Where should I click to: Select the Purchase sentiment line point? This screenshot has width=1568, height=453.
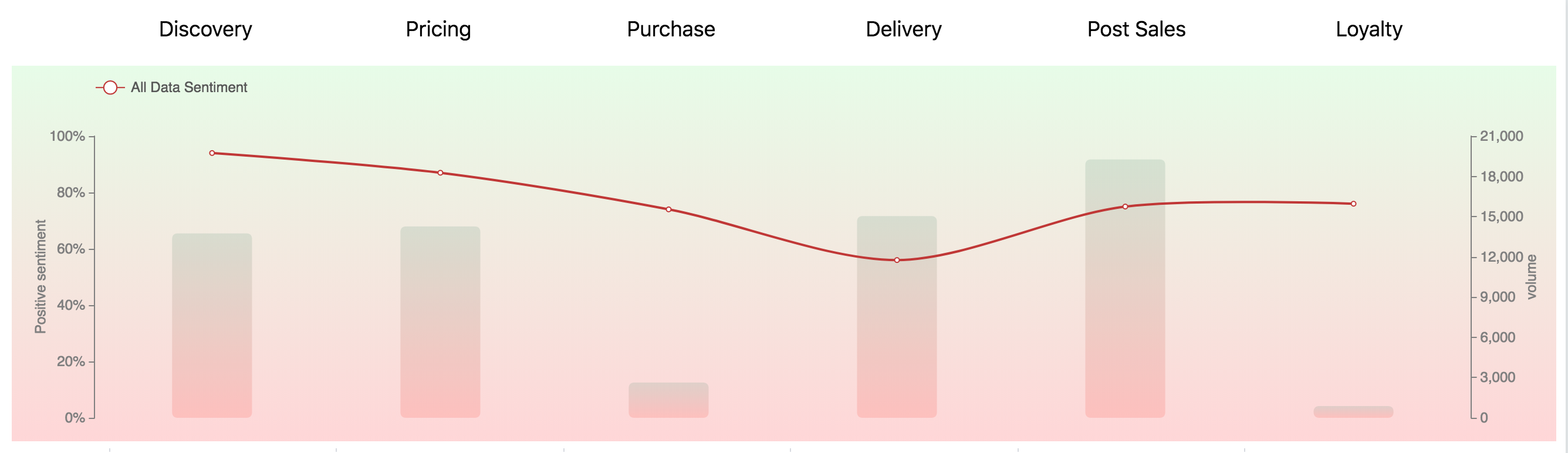tap(668, 209)
